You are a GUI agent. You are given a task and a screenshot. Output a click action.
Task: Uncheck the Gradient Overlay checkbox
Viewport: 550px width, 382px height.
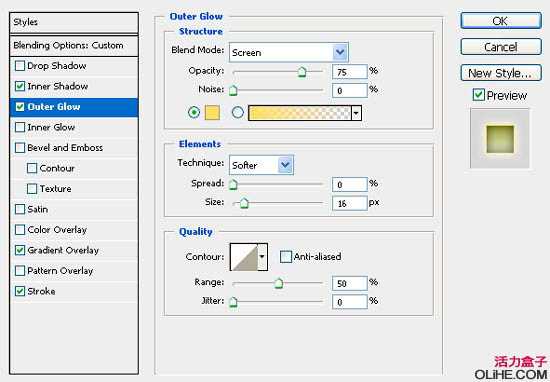pyautogui.click(x=20, y=250)
